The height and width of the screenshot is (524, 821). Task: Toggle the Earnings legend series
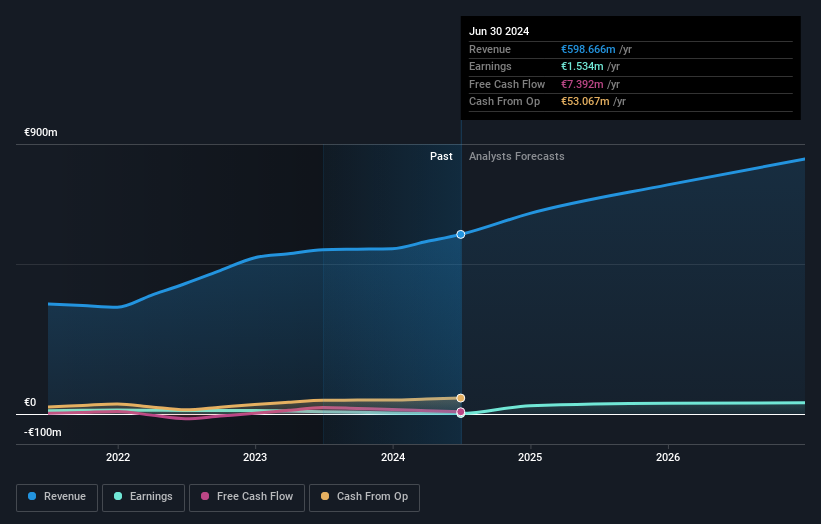tap(143, 497)
